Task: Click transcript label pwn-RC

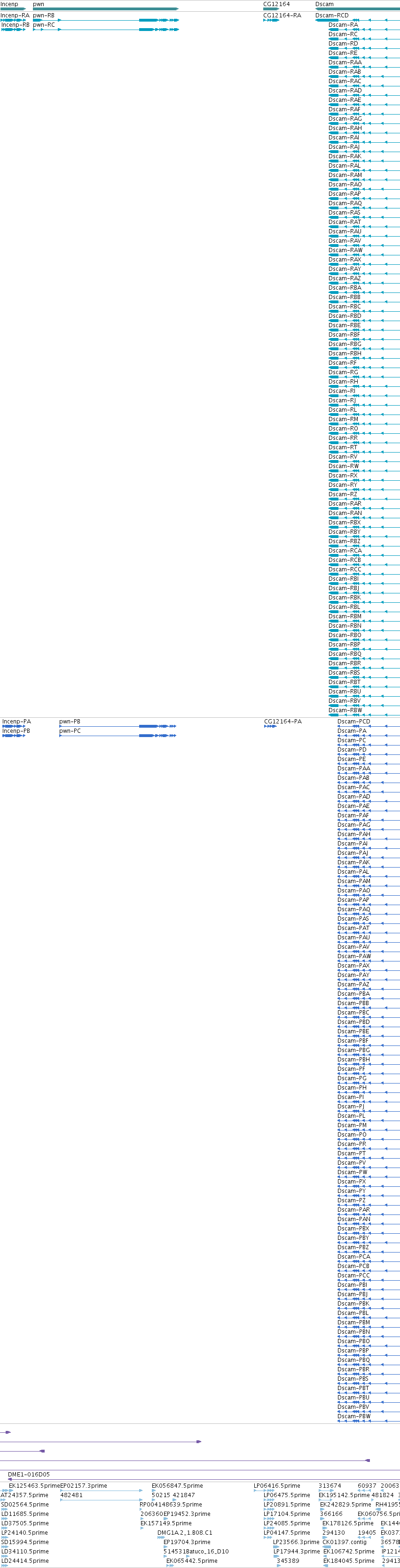Action: click(44, 25)
